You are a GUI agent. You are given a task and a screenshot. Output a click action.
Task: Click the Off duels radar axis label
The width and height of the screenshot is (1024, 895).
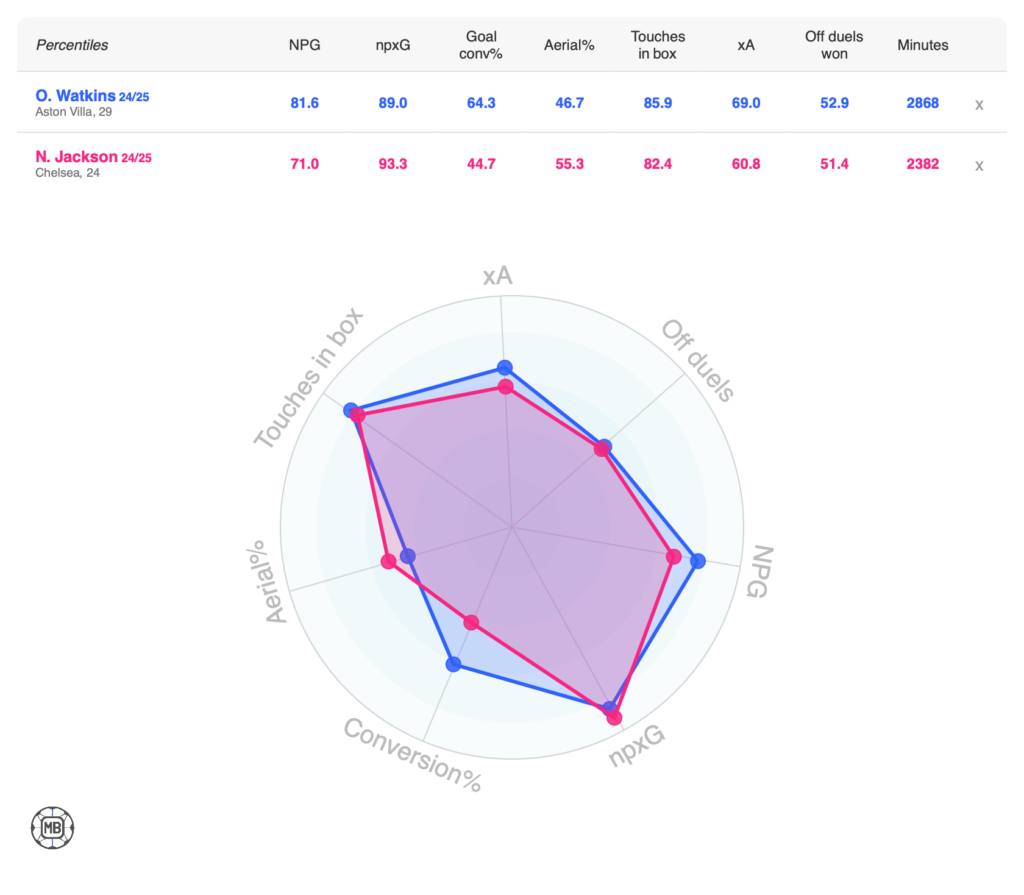[x=698, y=361]
